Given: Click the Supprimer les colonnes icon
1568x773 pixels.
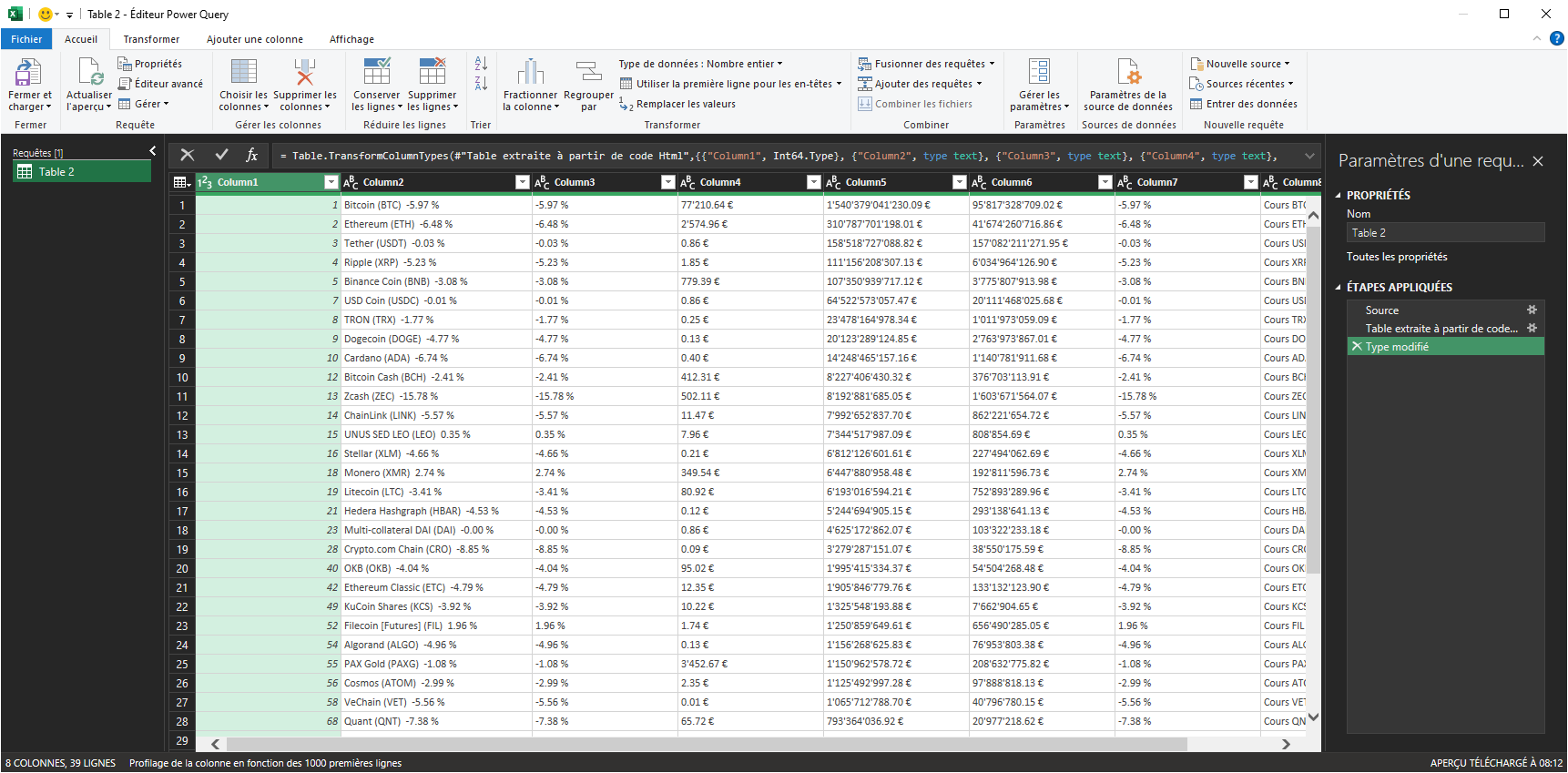Looking at the screenshot, I should pos(304,72).
